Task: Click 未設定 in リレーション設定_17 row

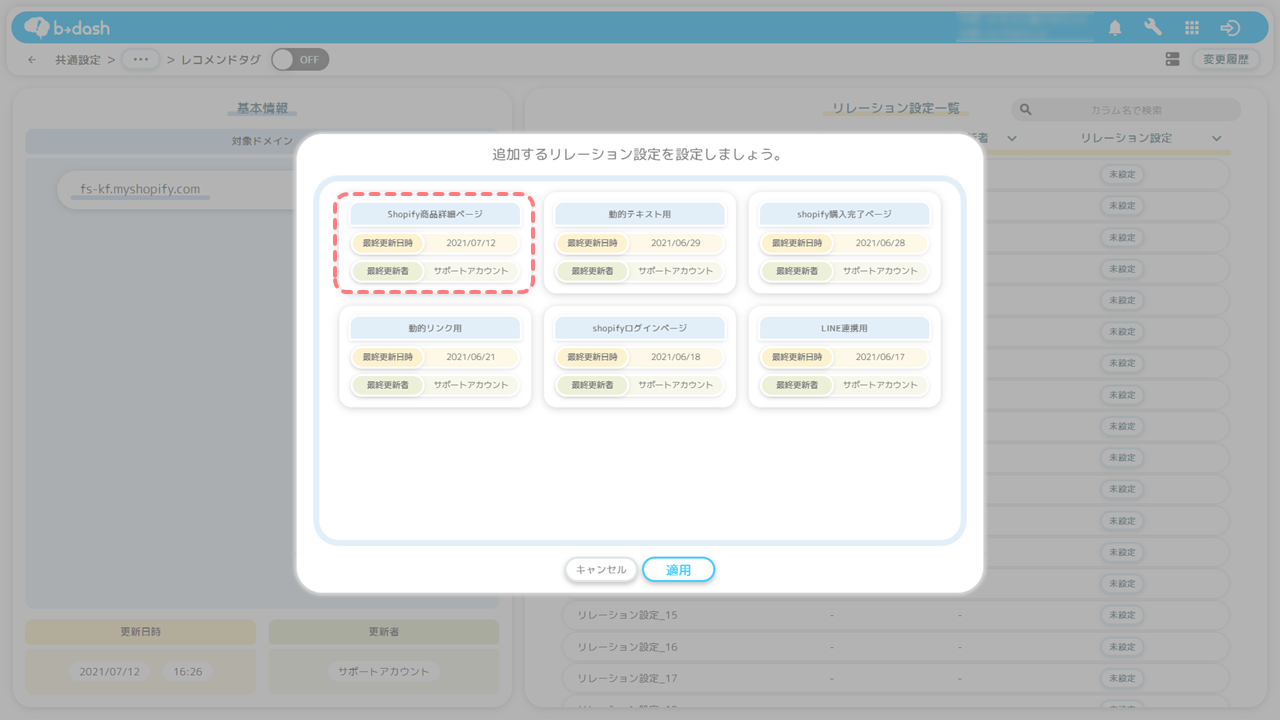Action: click(x=1122, y=678)
